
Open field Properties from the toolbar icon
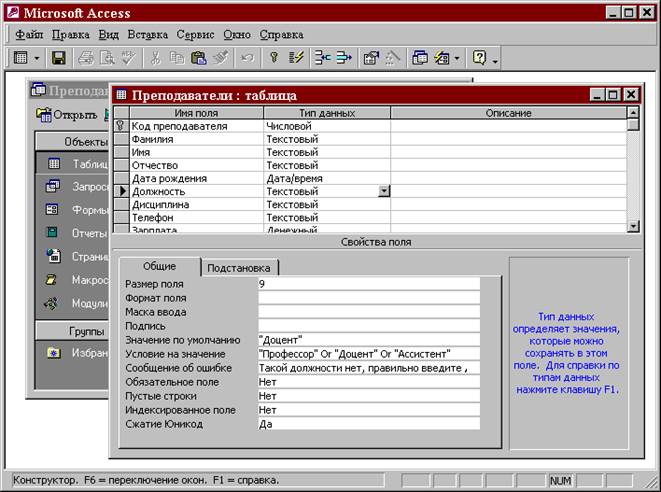point(371,59)
